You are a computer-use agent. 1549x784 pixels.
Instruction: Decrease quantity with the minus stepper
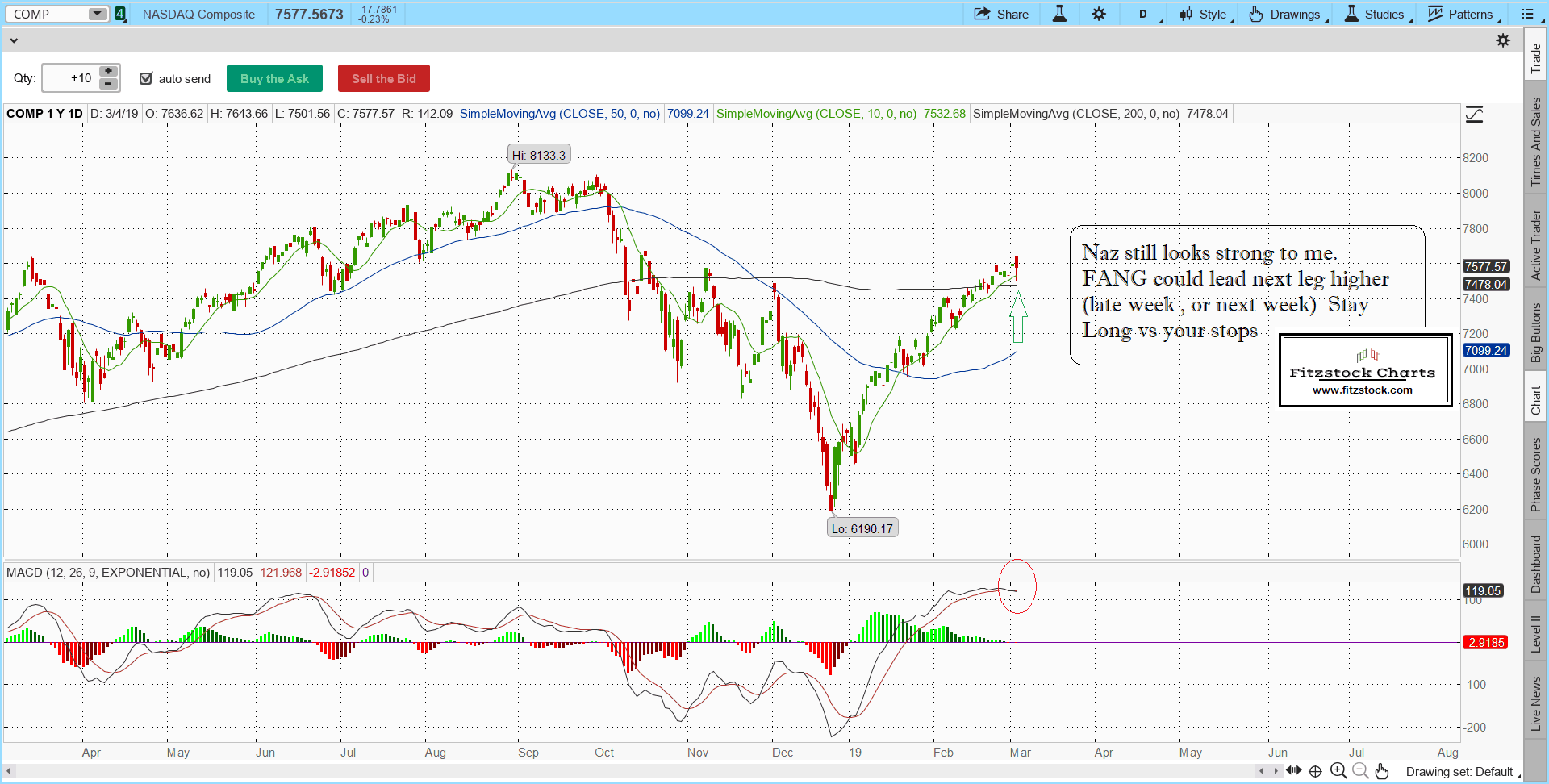(x=108, y=84)
